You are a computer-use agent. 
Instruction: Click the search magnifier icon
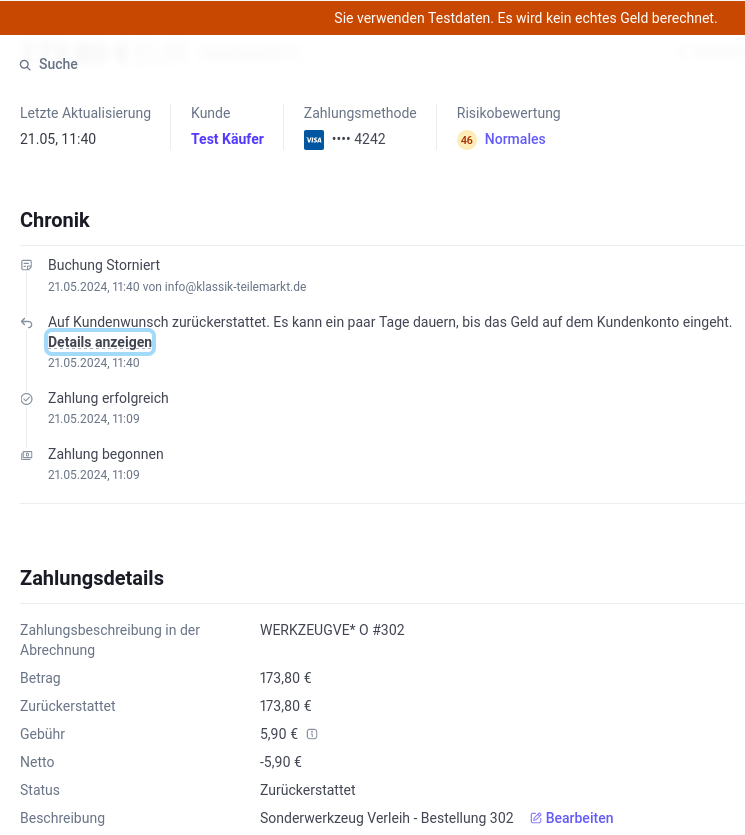(x=25, y=65)
